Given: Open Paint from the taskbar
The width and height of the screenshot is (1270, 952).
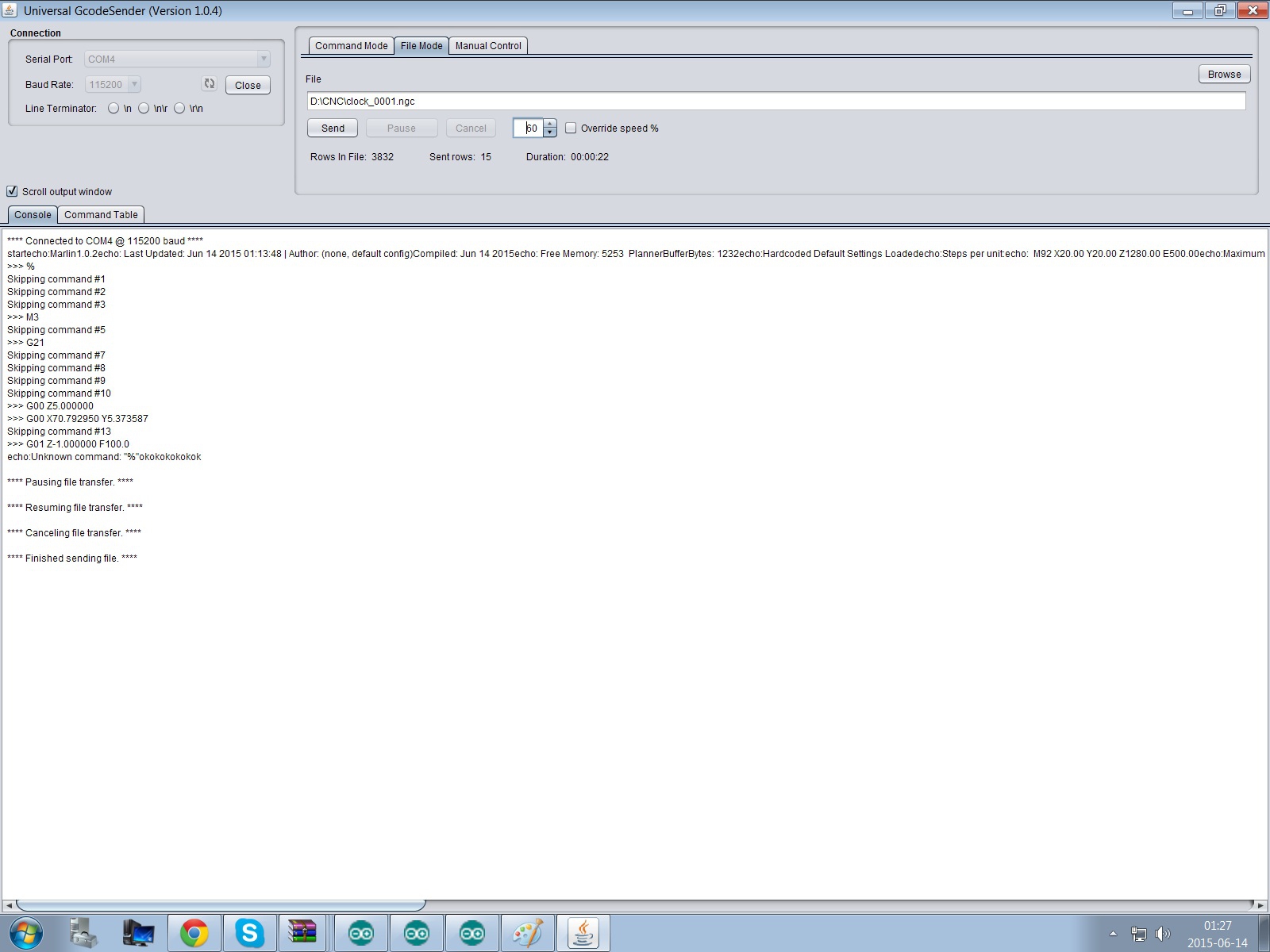Looking at the screenshot, I should [x=528, y=933].
